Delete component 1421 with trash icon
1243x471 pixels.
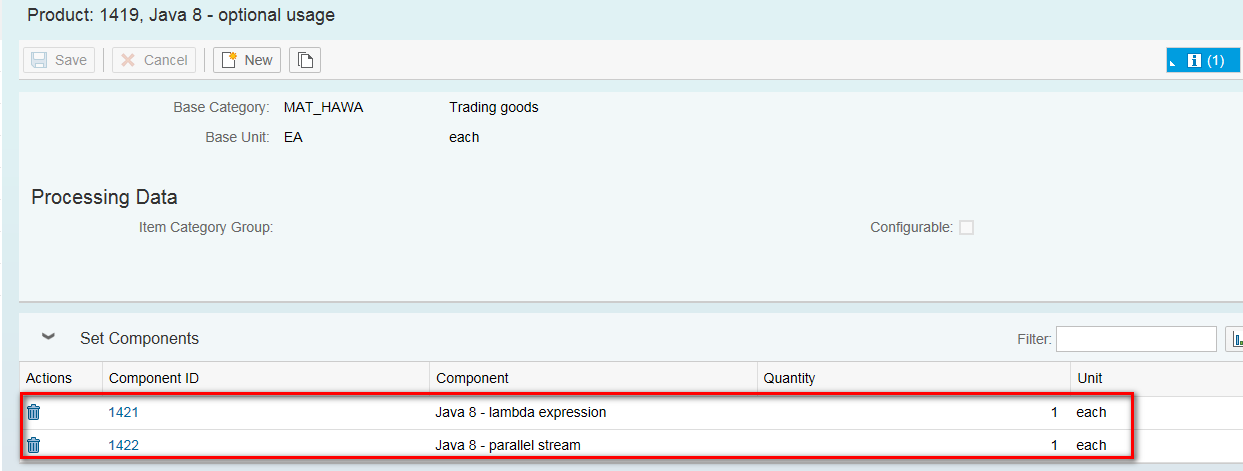click(33, 412)
